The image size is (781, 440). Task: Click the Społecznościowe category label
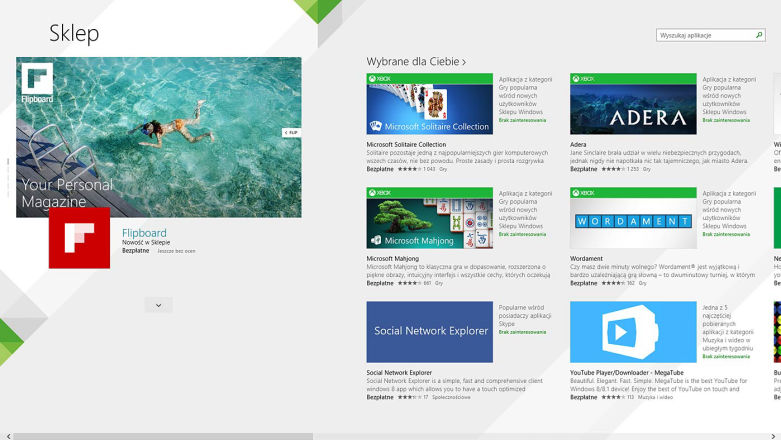pyautogui.click(x=451, y=397)
